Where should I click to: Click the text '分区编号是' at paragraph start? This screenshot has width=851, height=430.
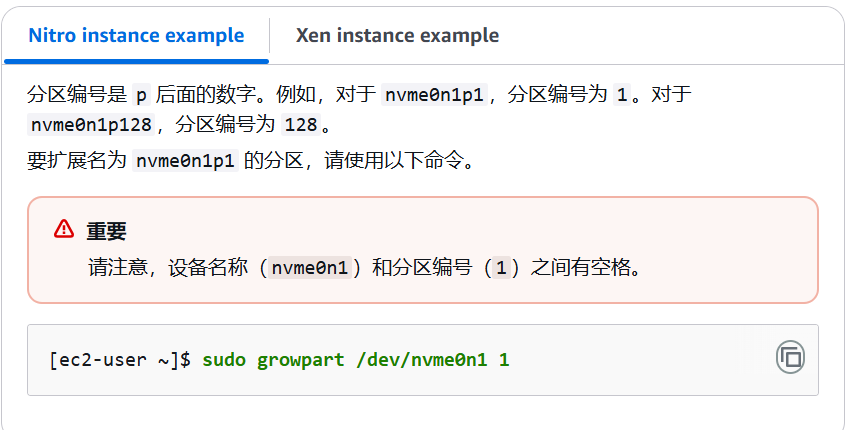[77, 94]
